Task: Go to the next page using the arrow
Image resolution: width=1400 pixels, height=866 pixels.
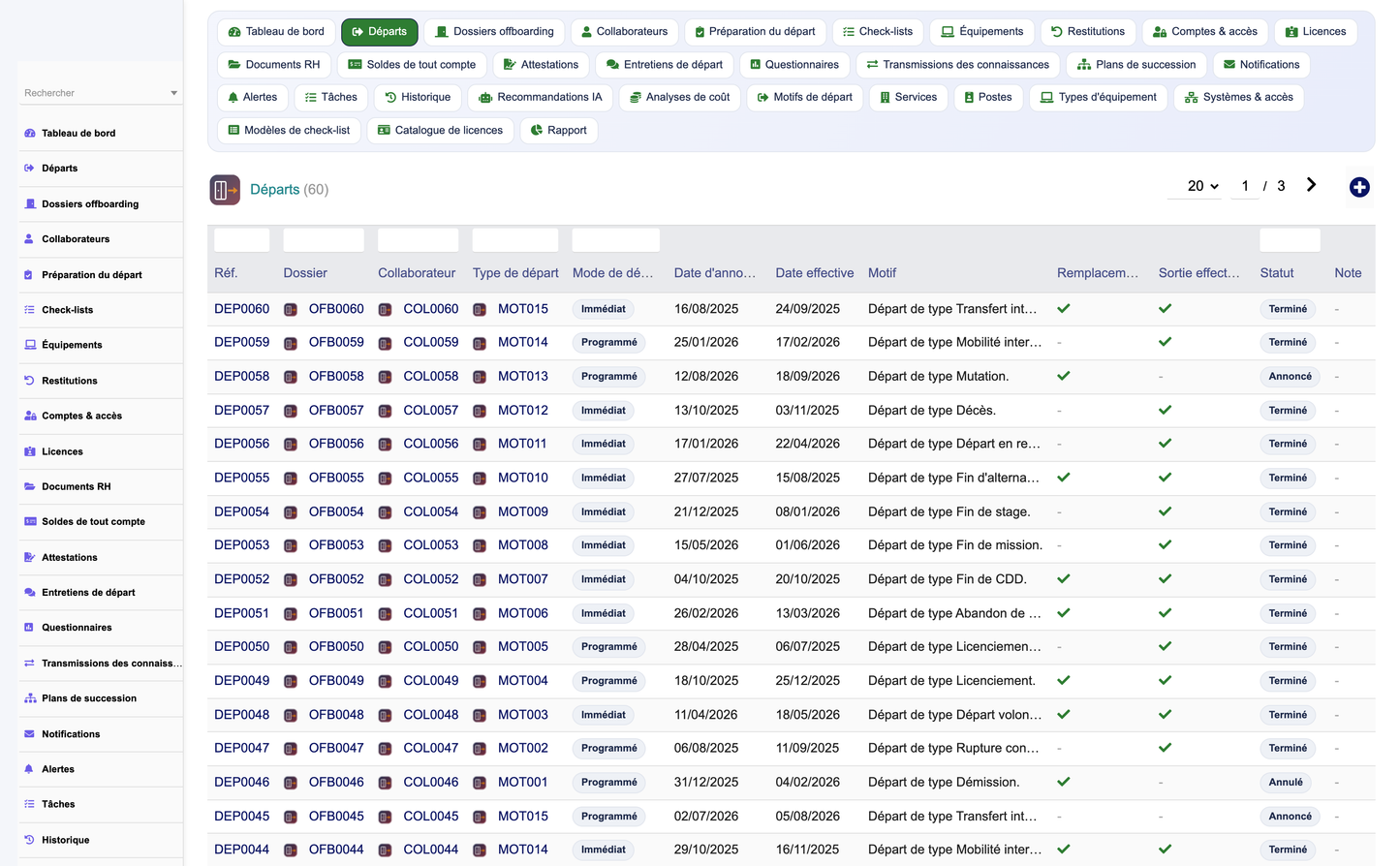Action: click(1311, 185)
